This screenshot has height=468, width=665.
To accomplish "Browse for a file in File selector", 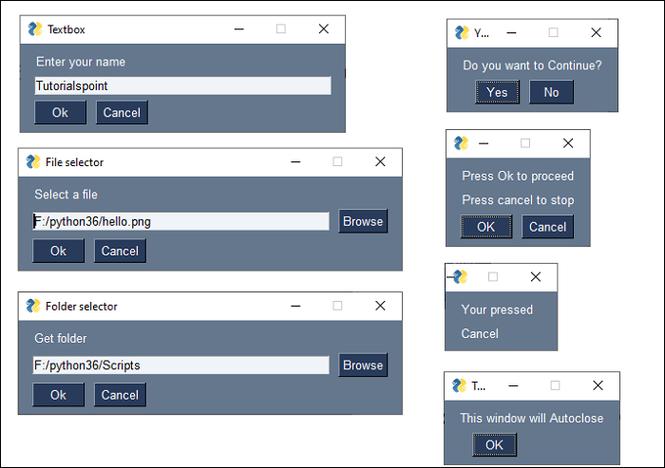I will click(x=362, y=221).
